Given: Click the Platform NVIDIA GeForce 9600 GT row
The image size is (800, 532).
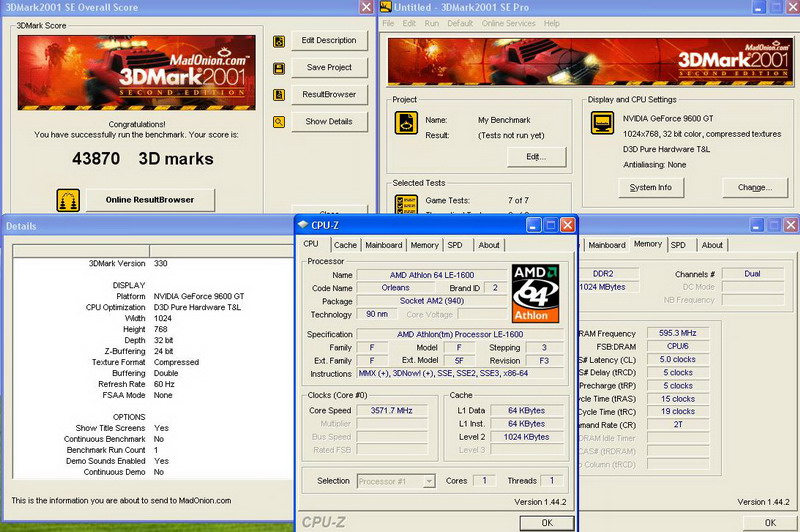Looking at the screenshot, I should click(x=153, y=296).
